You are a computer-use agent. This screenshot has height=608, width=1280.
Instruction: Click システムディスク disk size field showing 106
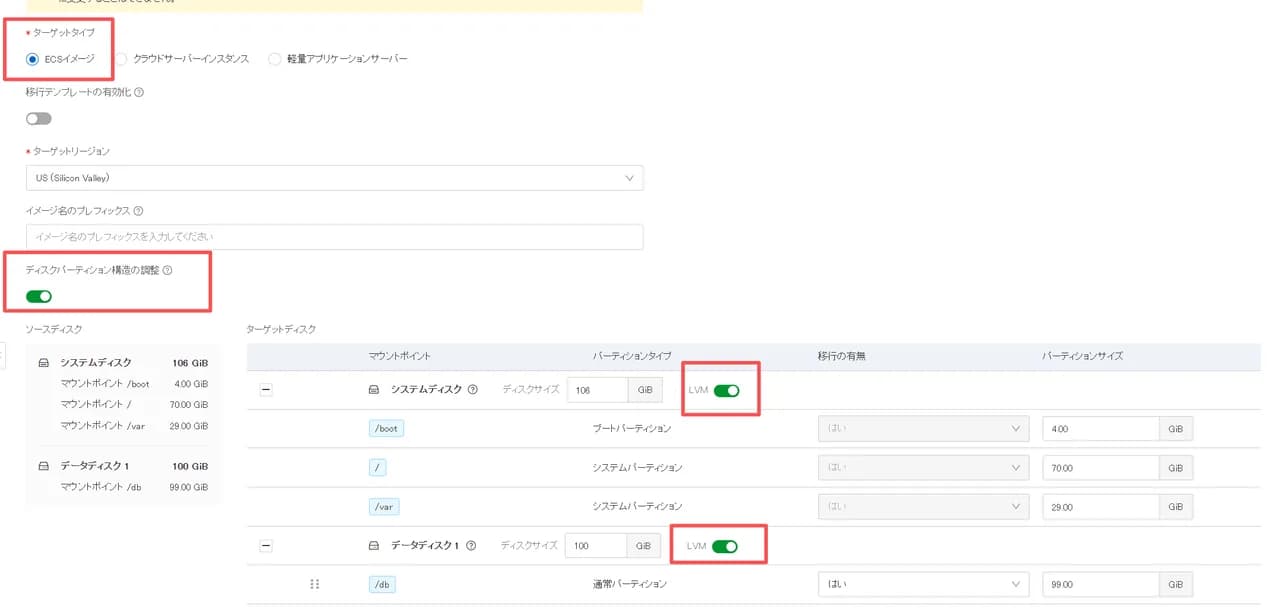coord(597,390)
